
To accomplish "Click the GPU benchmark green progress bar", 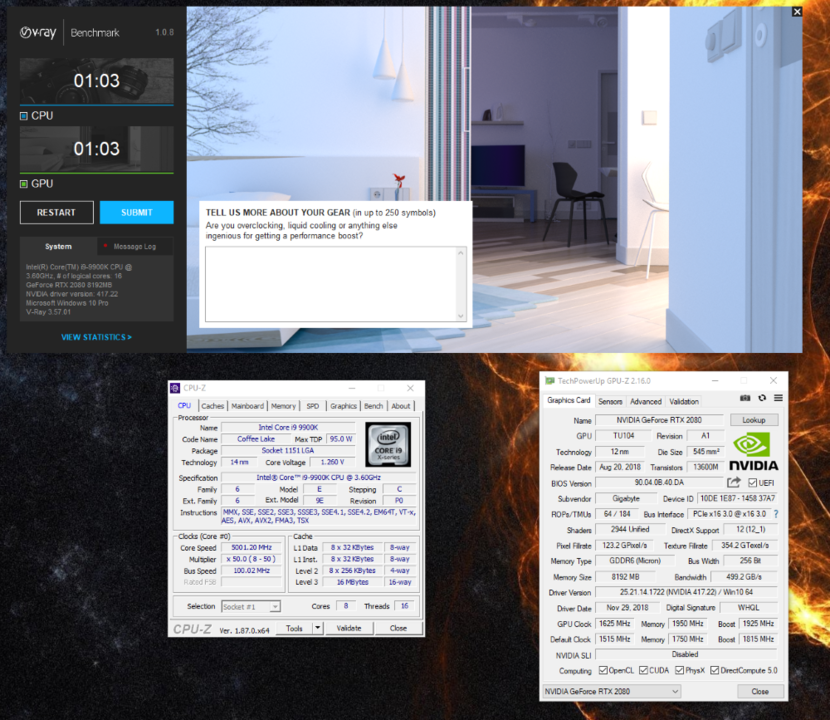I will pyautogui.click(x=97, y=173).
